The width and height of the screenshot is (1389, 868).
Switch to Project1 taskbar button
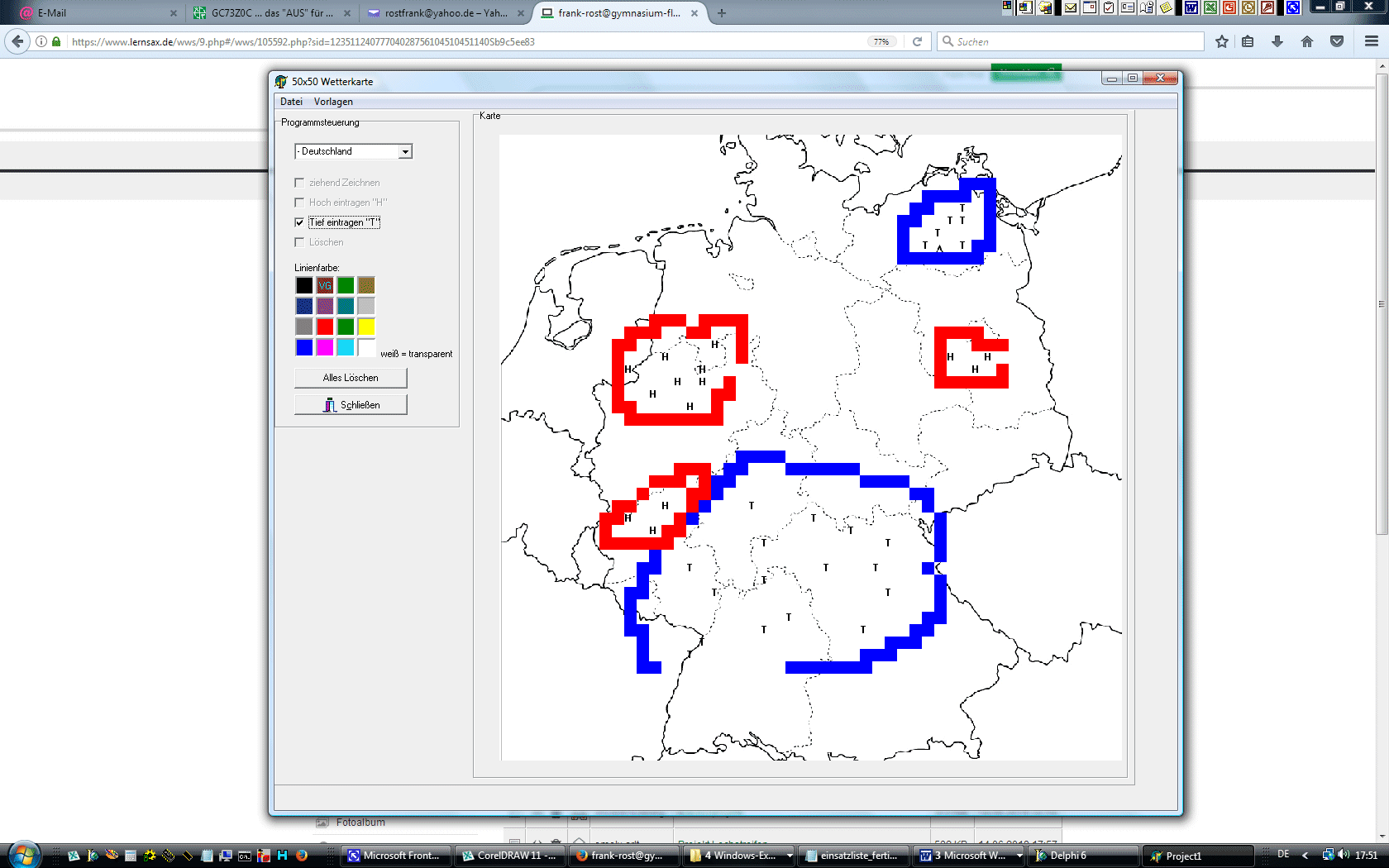1198,856
